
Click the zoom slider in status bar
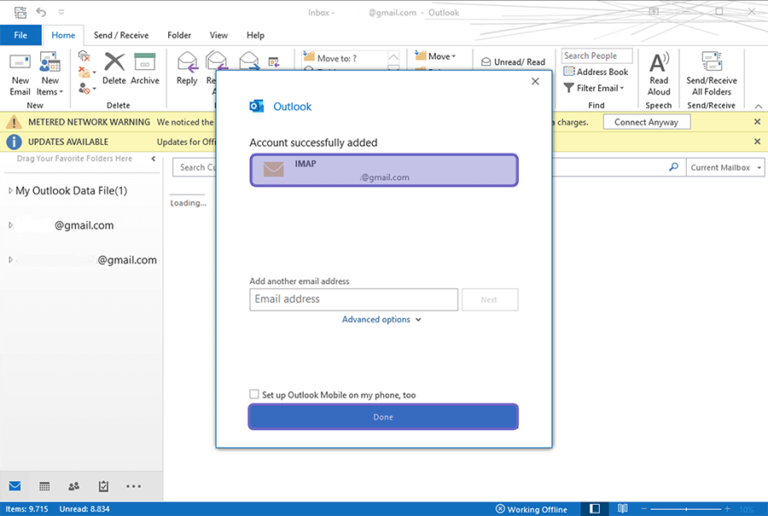(x=686, y=509)
